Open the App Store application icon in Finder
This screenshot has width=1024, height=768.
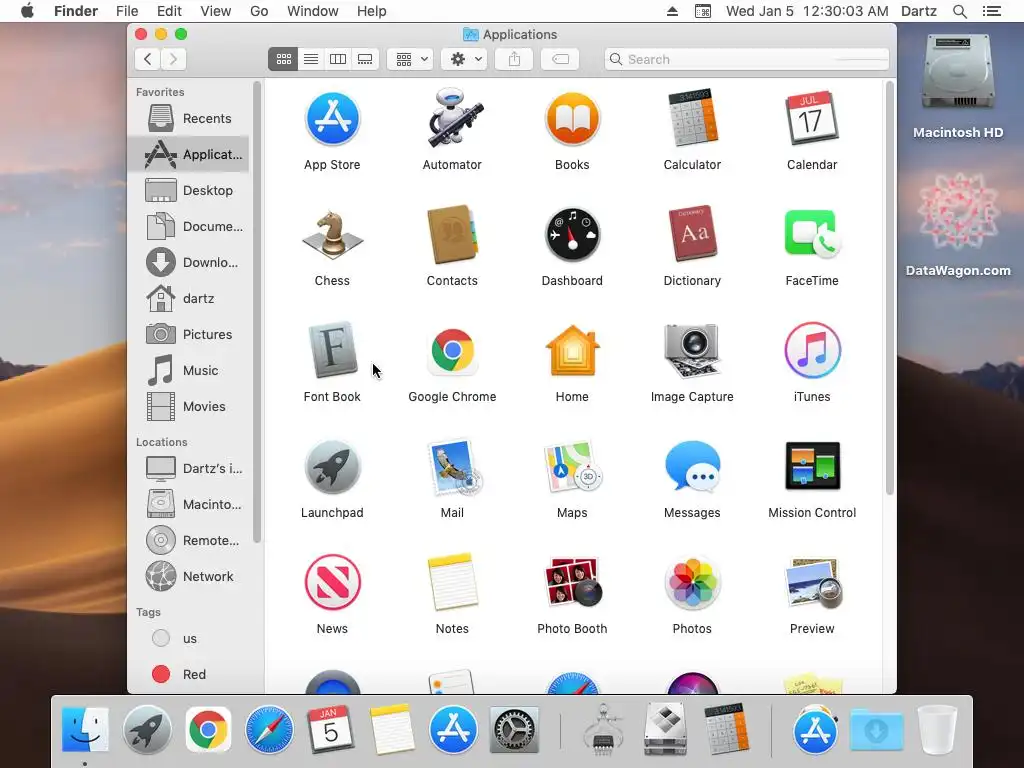[332, 119]
